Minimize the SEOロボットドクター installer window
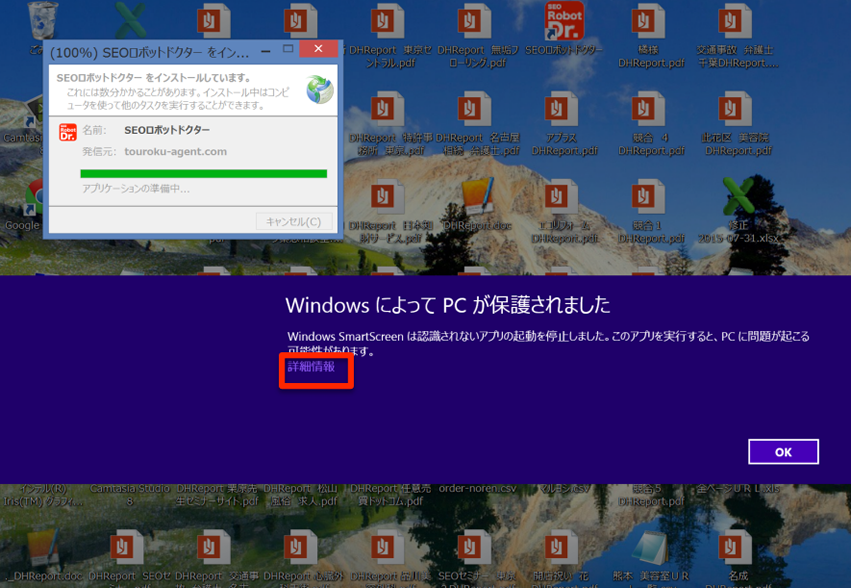The image size is (851, 588). (265, 51)
